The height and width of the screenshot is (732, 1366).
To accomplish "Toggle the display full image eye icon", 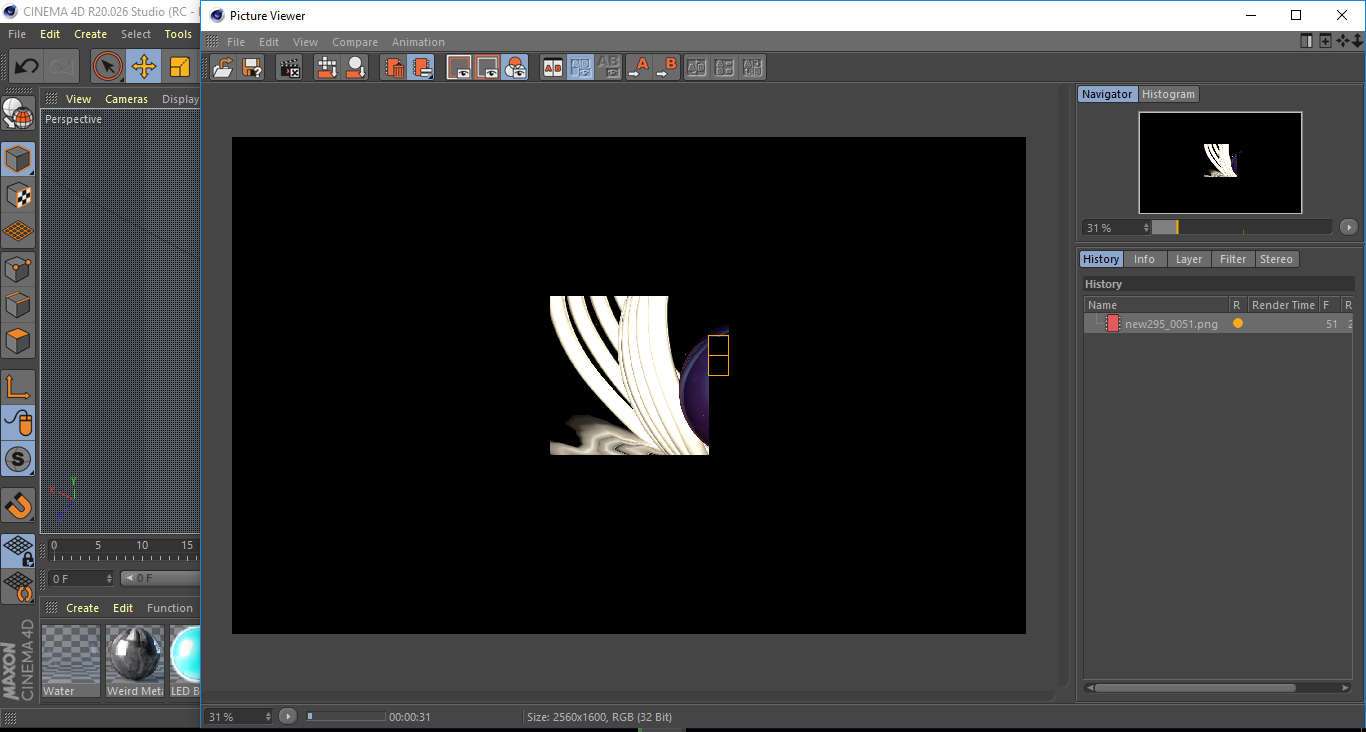I will (x=459, y=67).
